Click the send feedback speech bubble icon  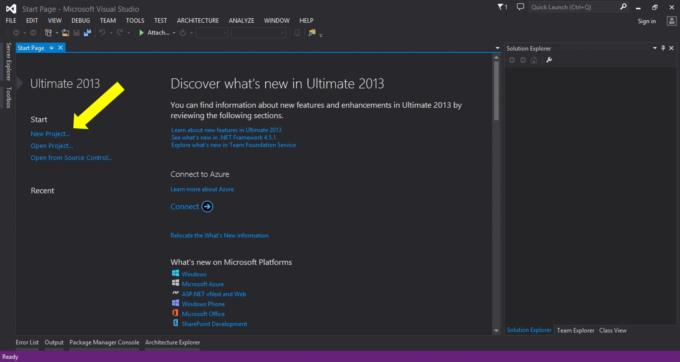tap(520, 7)
